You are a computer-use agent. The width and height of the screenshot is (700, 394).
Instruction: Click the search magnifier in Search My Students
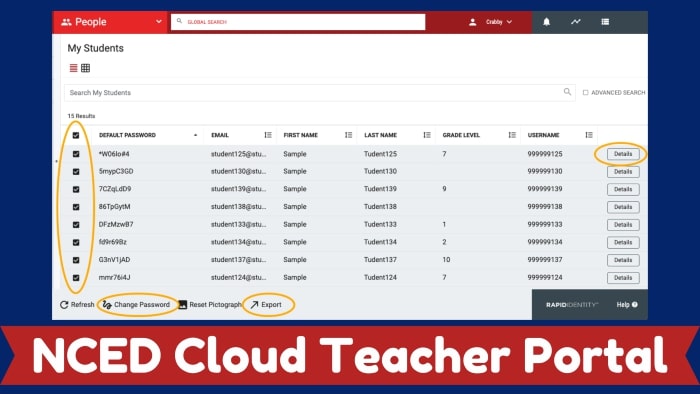(x=567, y=92)
